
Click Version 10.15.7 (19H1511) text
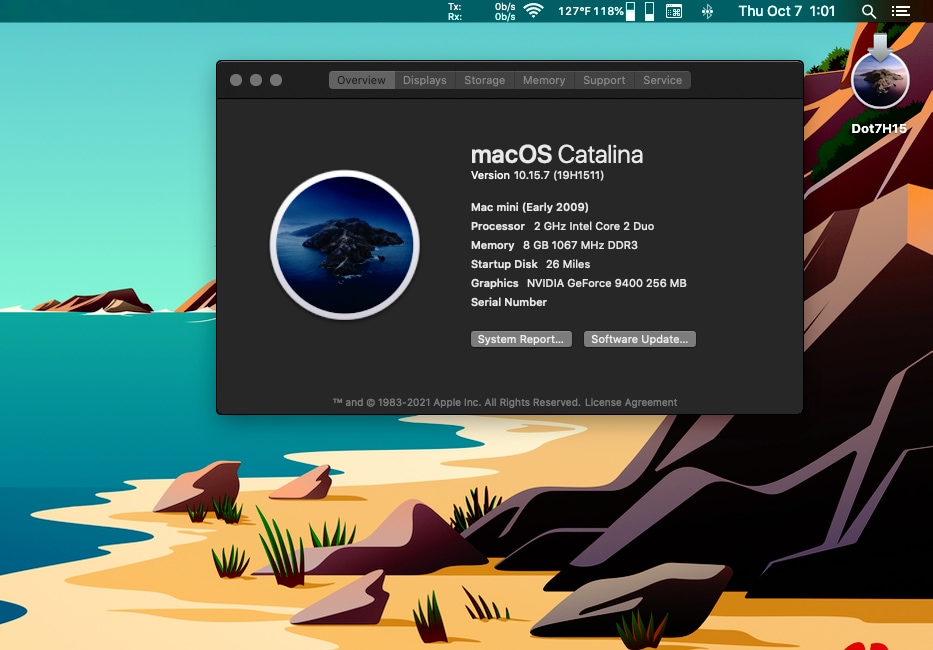click(x=537, y=175)
